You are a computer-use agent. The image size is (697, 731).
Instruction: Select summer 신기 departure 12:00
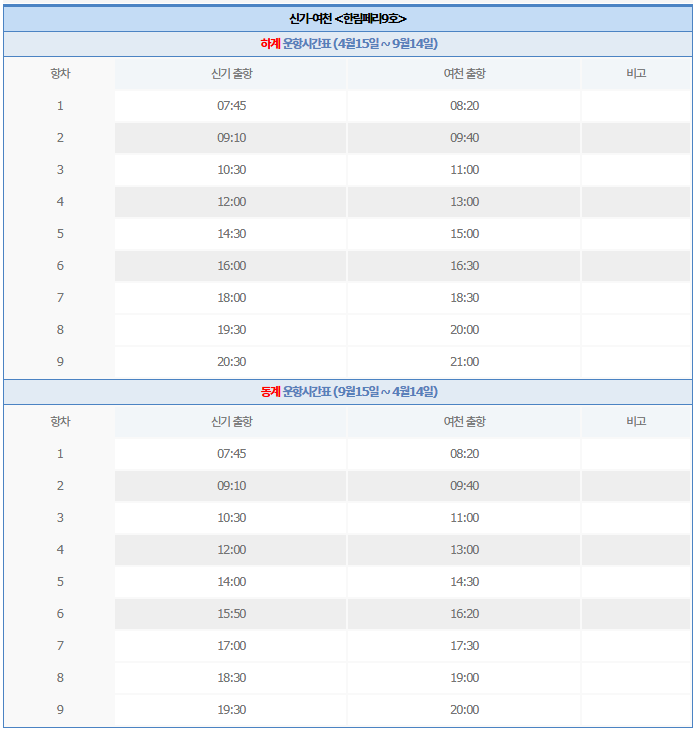point(232,202)
